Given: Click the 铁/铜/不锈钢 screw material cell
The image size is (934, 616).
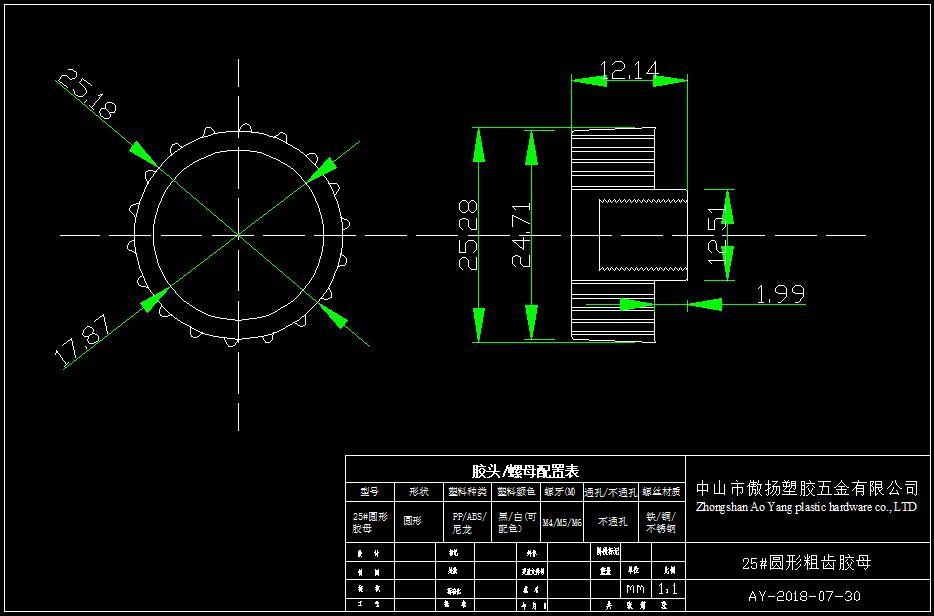Looking at the screenshot, I should tap(662, 522).
